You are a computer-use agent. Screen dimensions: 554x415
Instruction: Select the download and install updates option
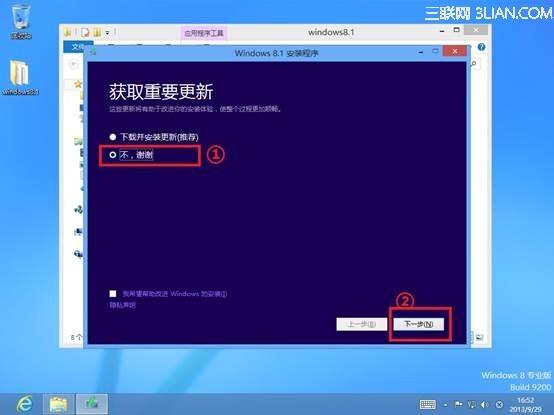tap(154, 137)
